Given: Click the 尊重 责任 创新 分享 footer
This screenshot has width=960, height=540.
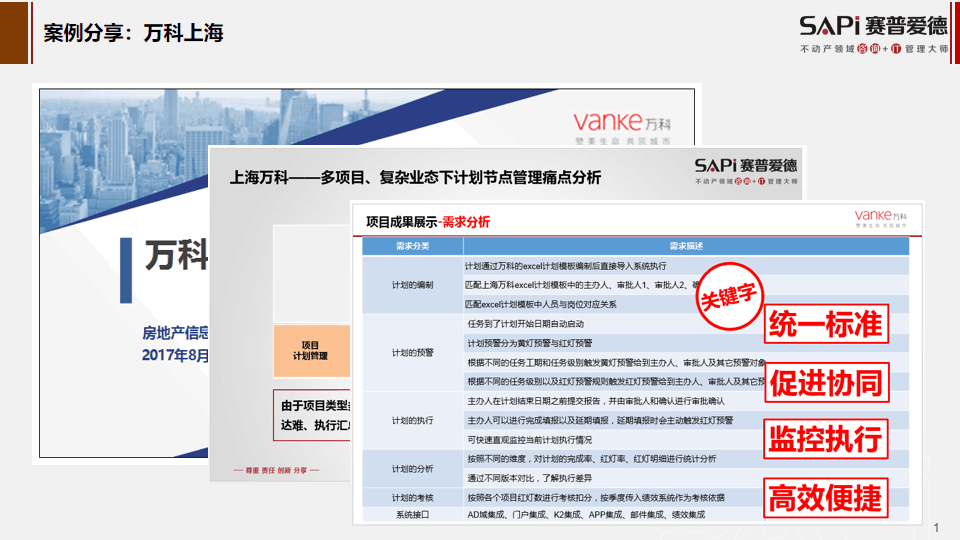Looking at the screenshot, I should click(276, 470).
